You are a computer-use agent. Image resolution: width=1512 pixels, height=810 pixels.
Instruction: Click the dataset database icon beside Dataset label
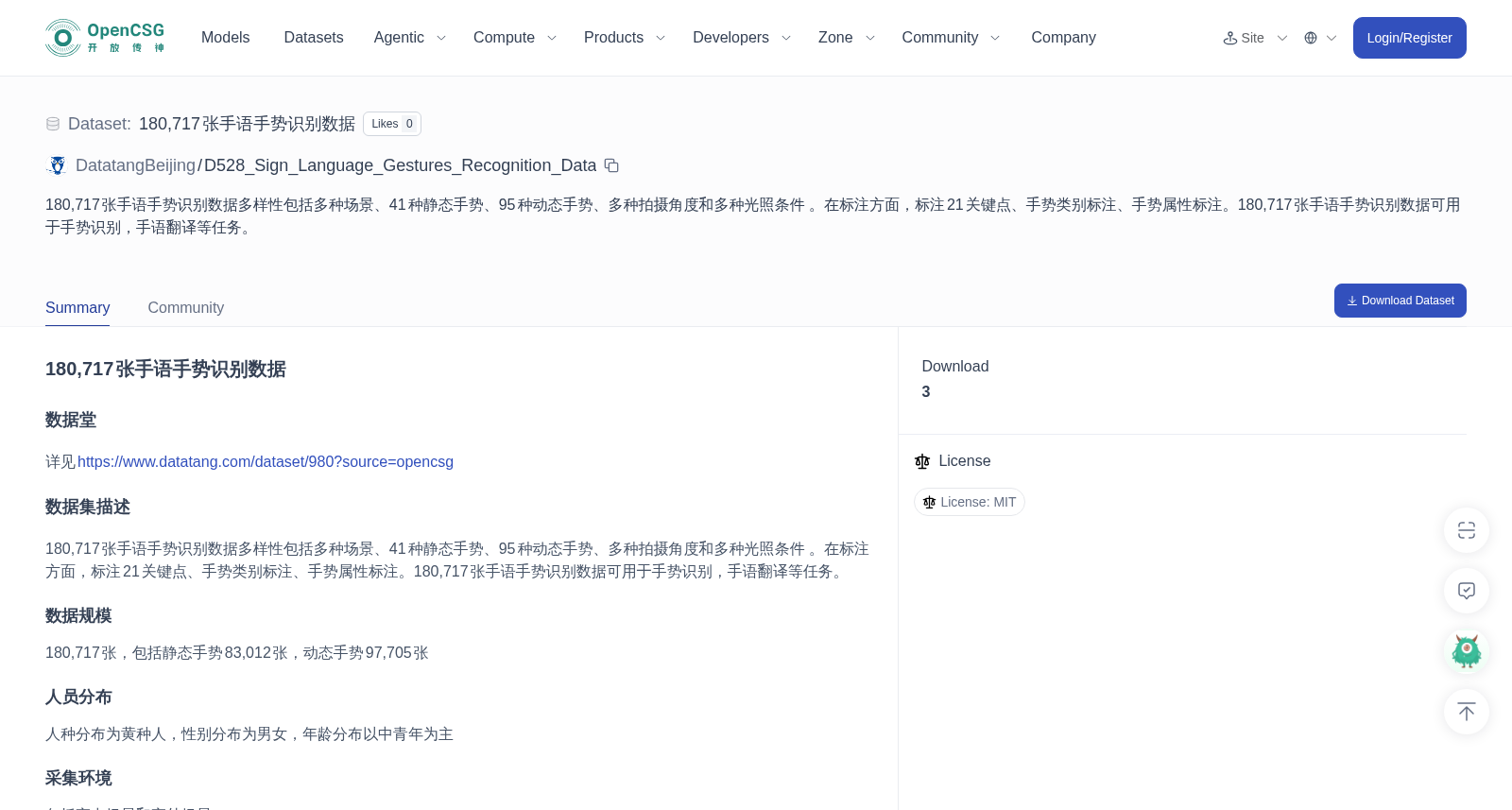[53, 124]
